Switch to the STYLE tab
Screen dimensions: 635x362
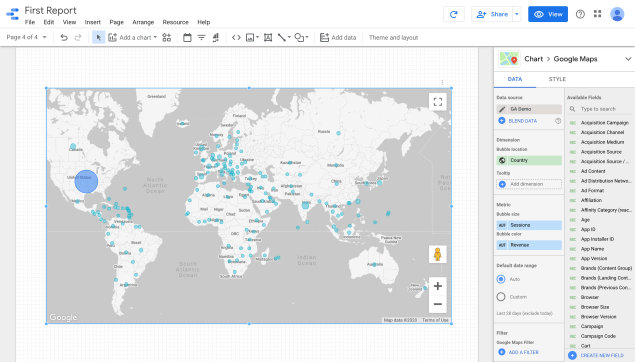coord(557,79)
